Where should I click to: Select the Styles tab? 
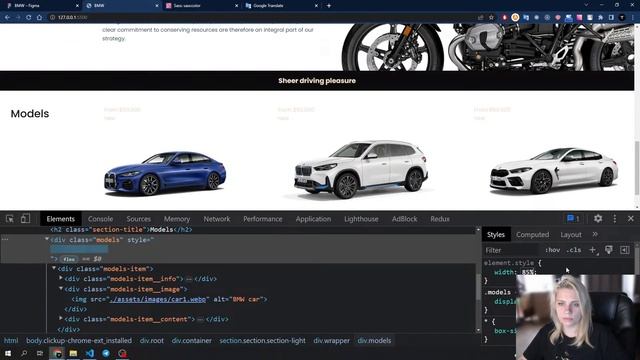(x=496, y=235)
